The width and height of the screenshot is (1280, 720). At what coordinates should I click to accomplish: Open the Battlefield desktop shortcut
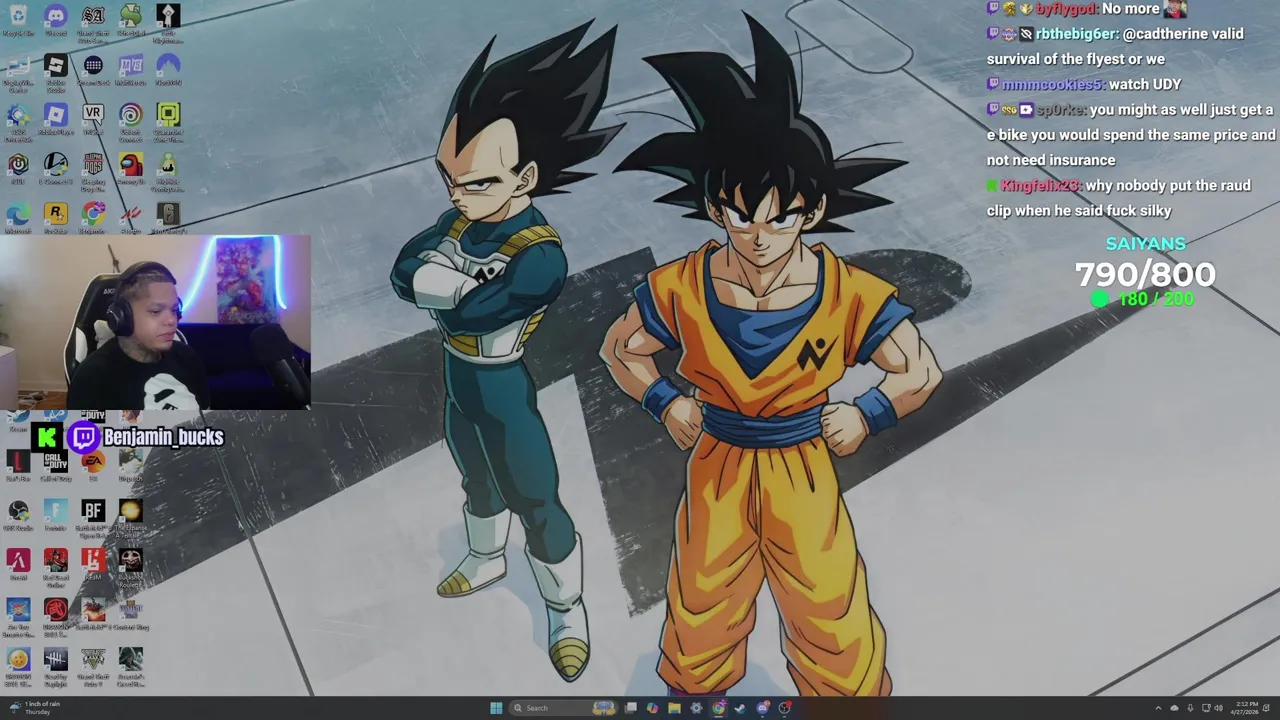(x=93, y=517)
